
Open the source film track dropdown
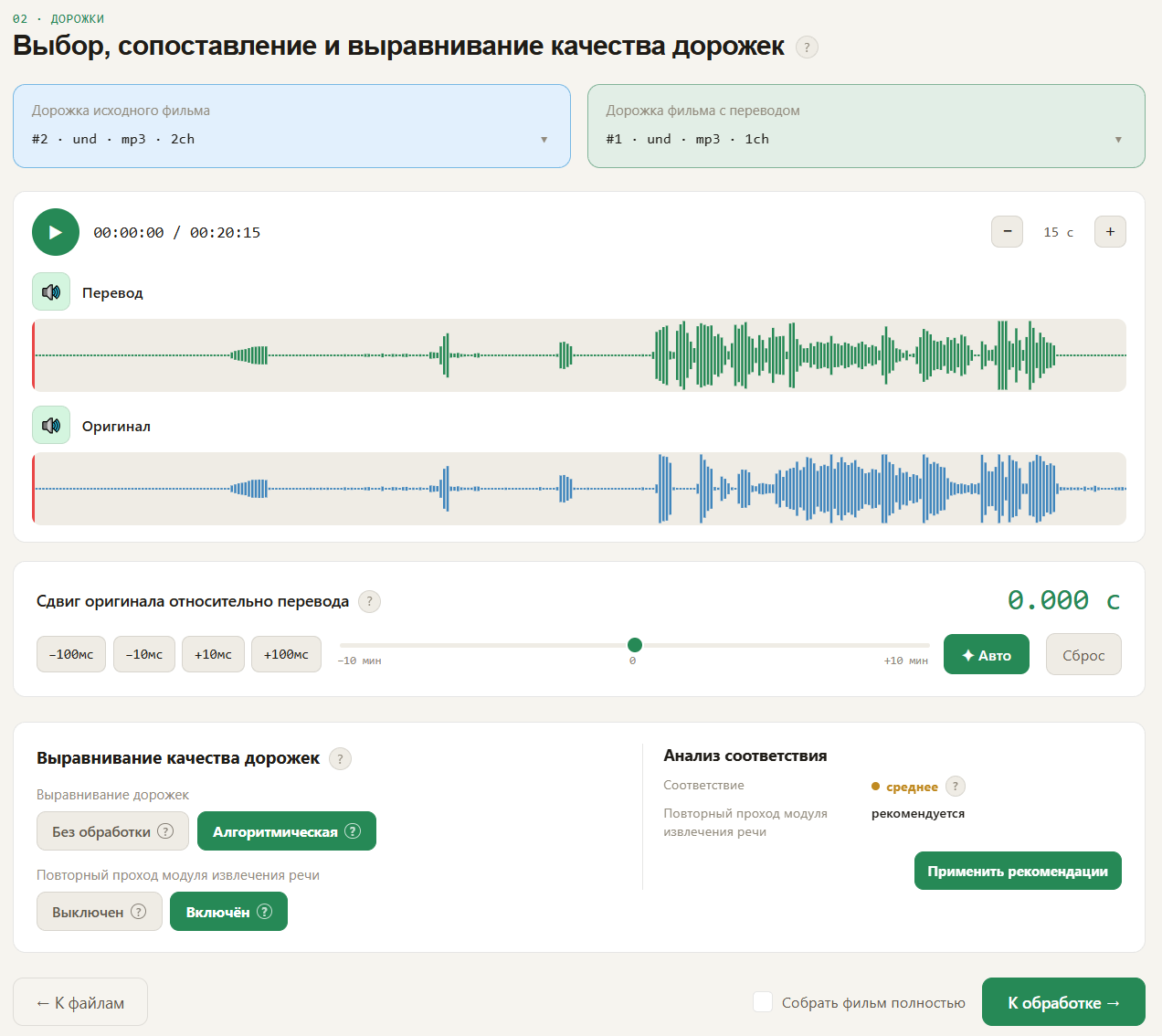click(x=291, y=126)
